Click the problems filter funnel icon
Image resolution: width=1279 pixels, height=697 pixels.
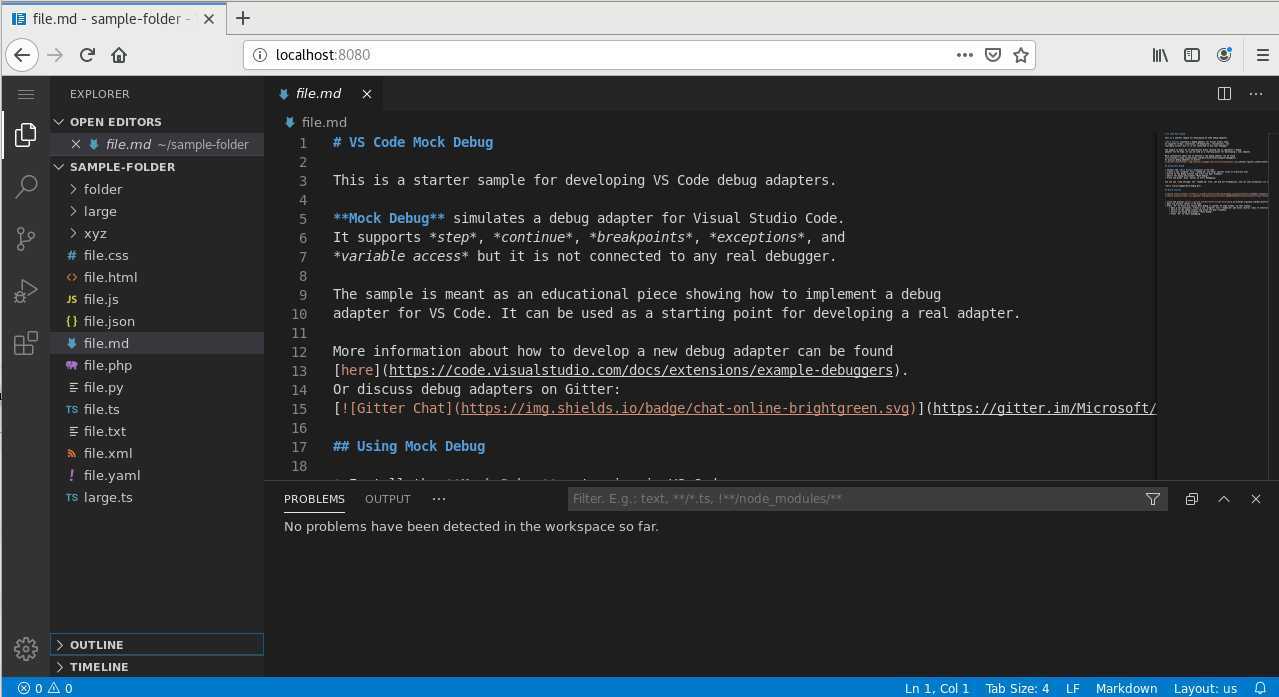point(1152,499)
